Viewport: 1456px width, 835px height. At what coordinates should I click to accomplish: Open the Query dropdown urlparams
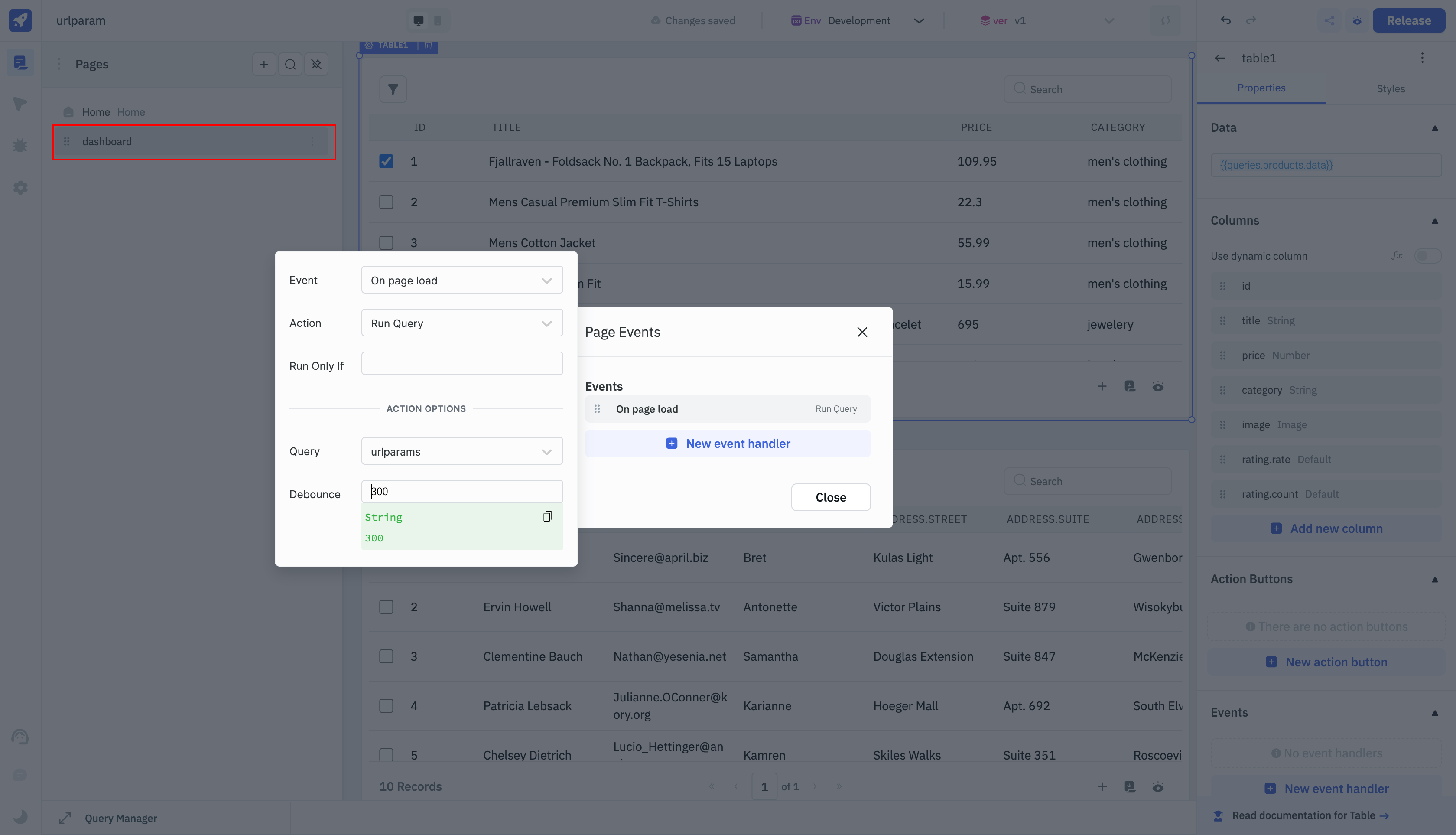(461, 451)
